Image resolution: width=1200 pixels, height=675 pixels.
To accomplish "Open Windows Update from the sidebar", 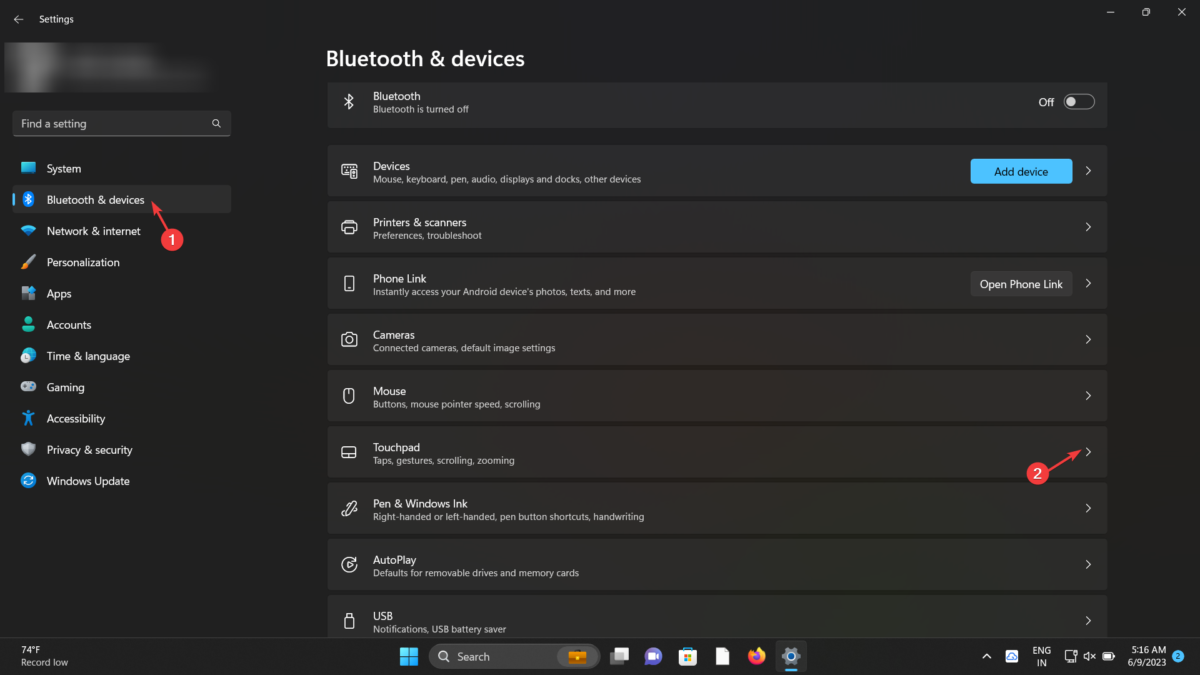I will click(x=27, y=481).
